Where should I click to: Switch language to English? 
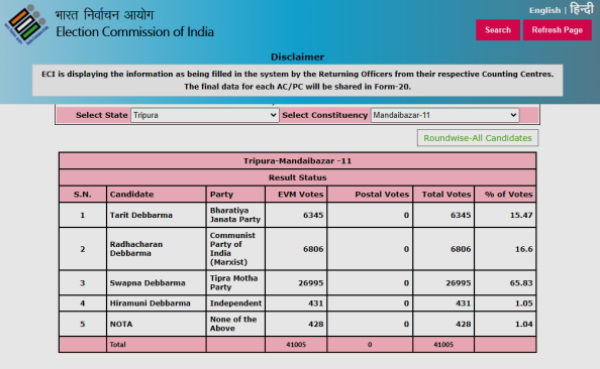(x=544, y=10)
